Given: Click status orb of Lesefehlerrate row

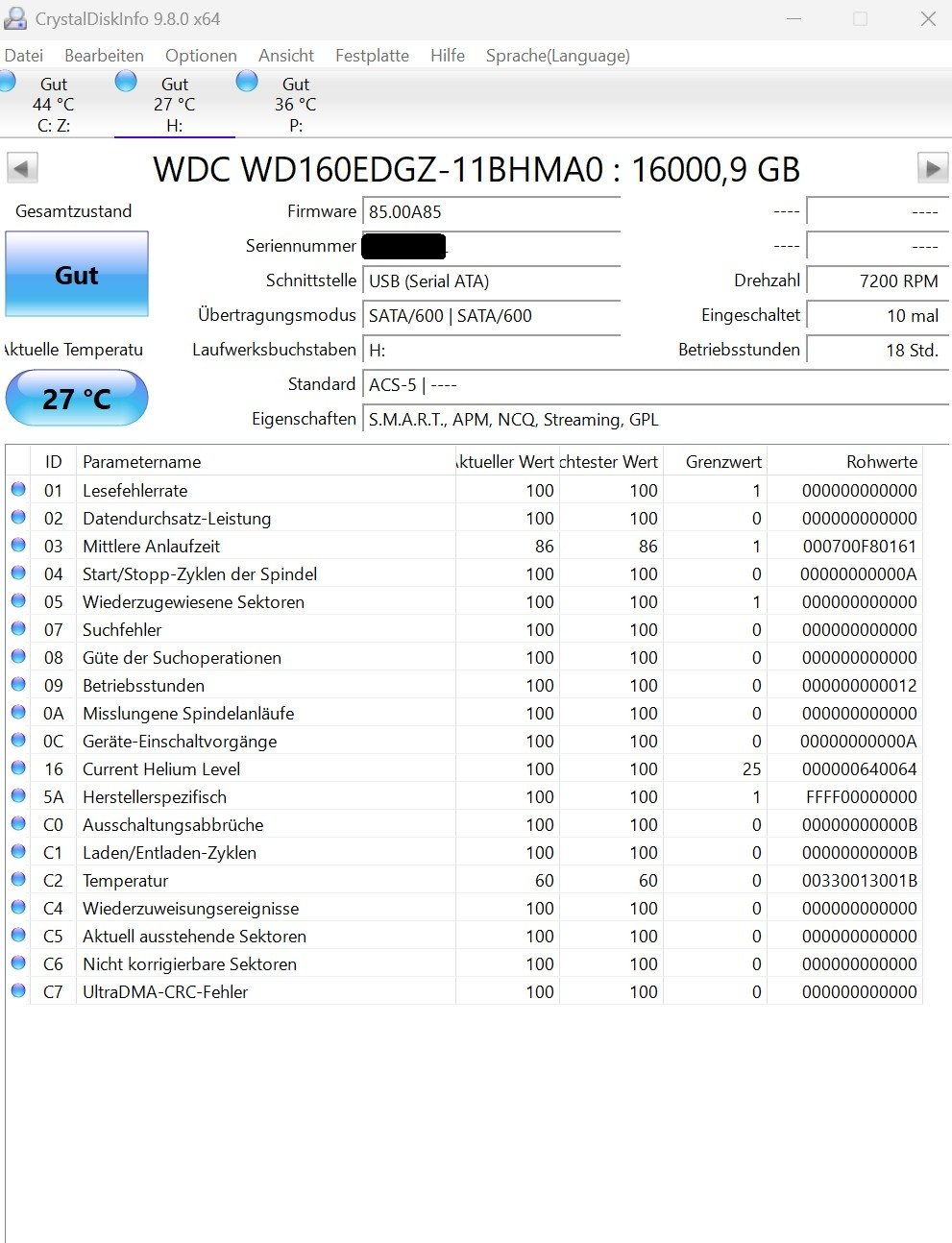Looking at the screenshot, I should [x=18, y=489].
